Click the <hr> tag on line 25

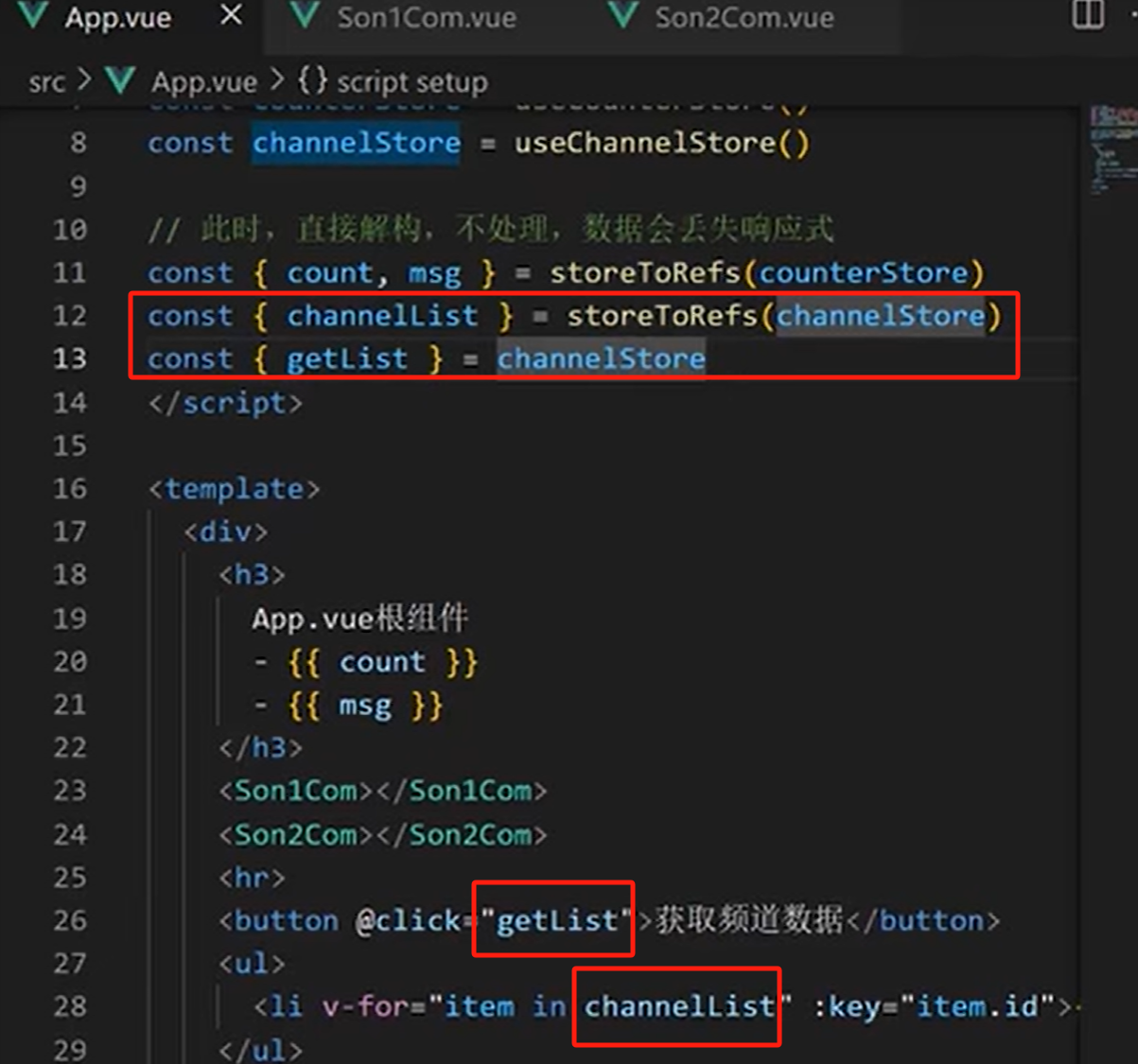[x=252, y=878]
